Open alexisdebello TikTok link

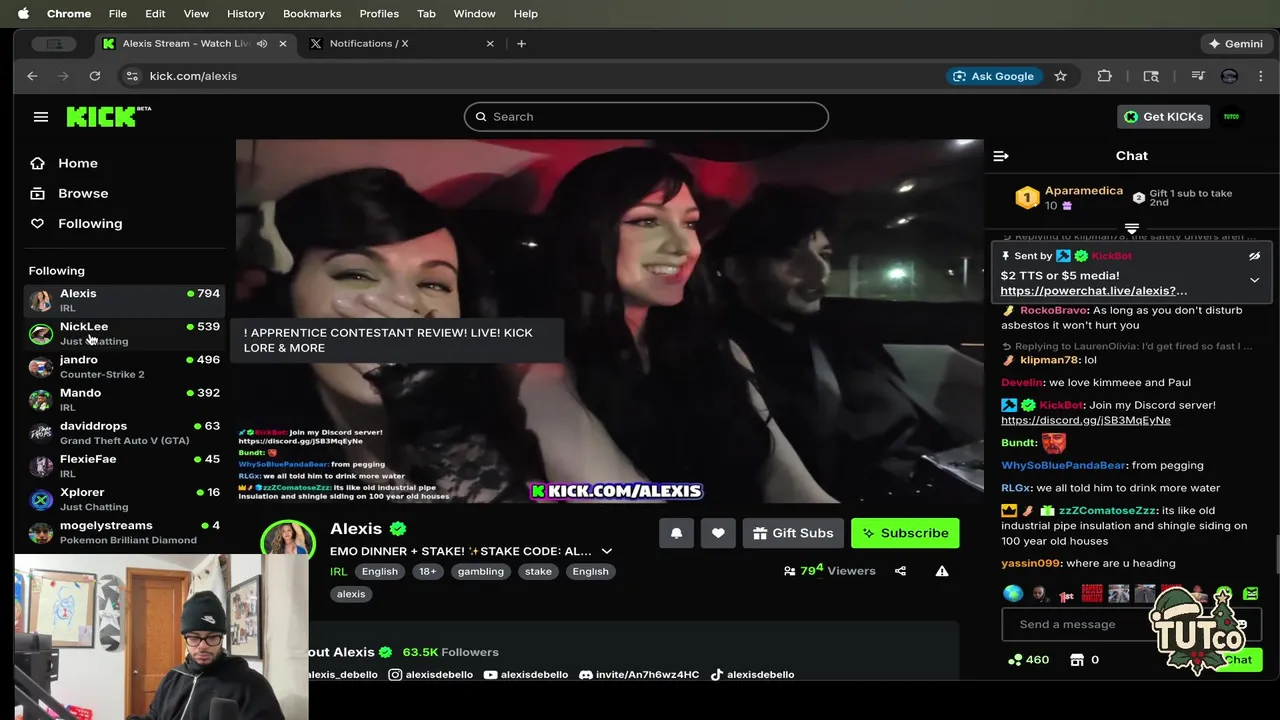click(752, 674)
